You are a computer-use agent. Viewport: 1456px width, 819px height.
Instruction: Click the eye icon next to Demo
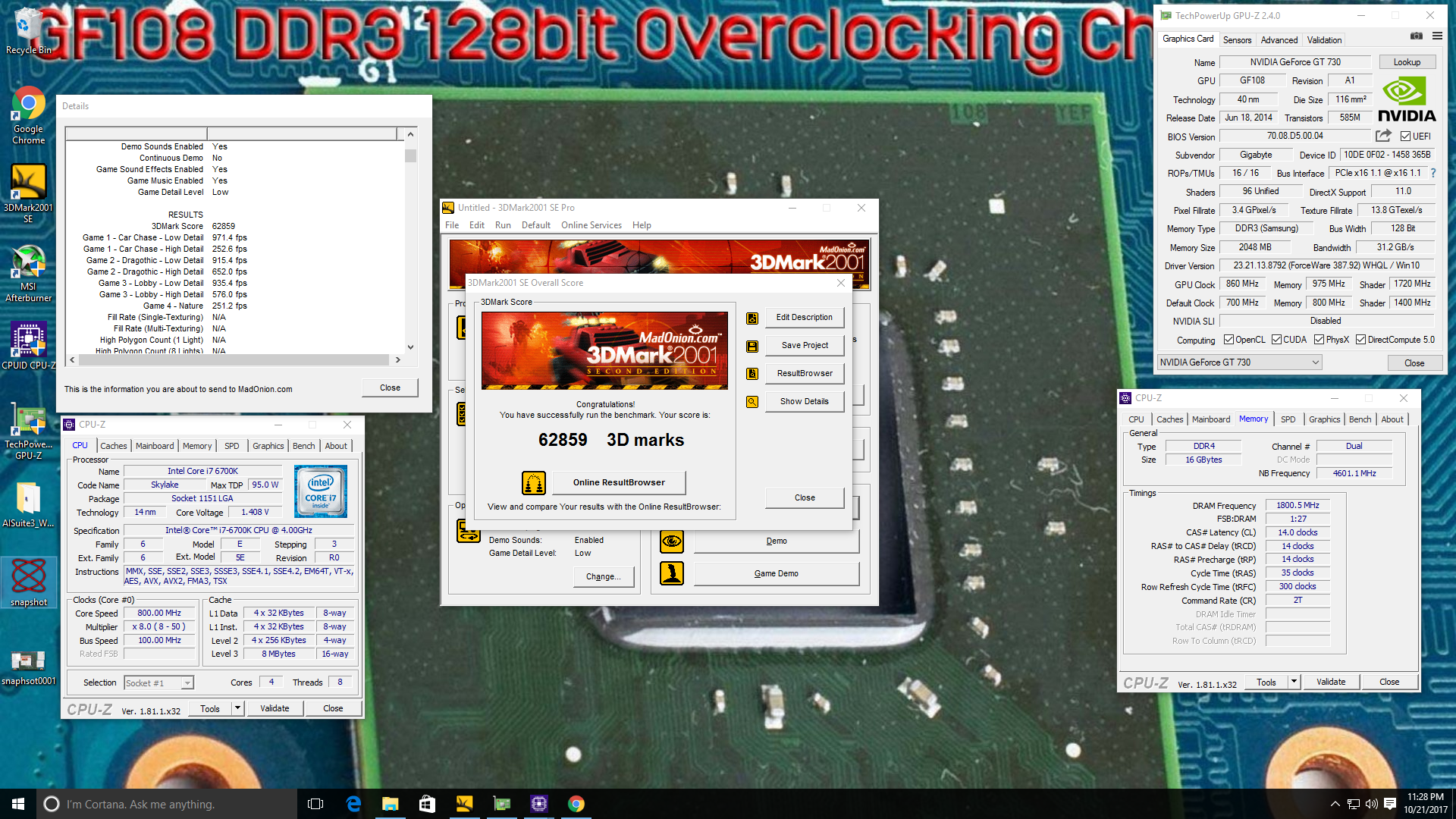pyautogui.click(x=671, y=541)
